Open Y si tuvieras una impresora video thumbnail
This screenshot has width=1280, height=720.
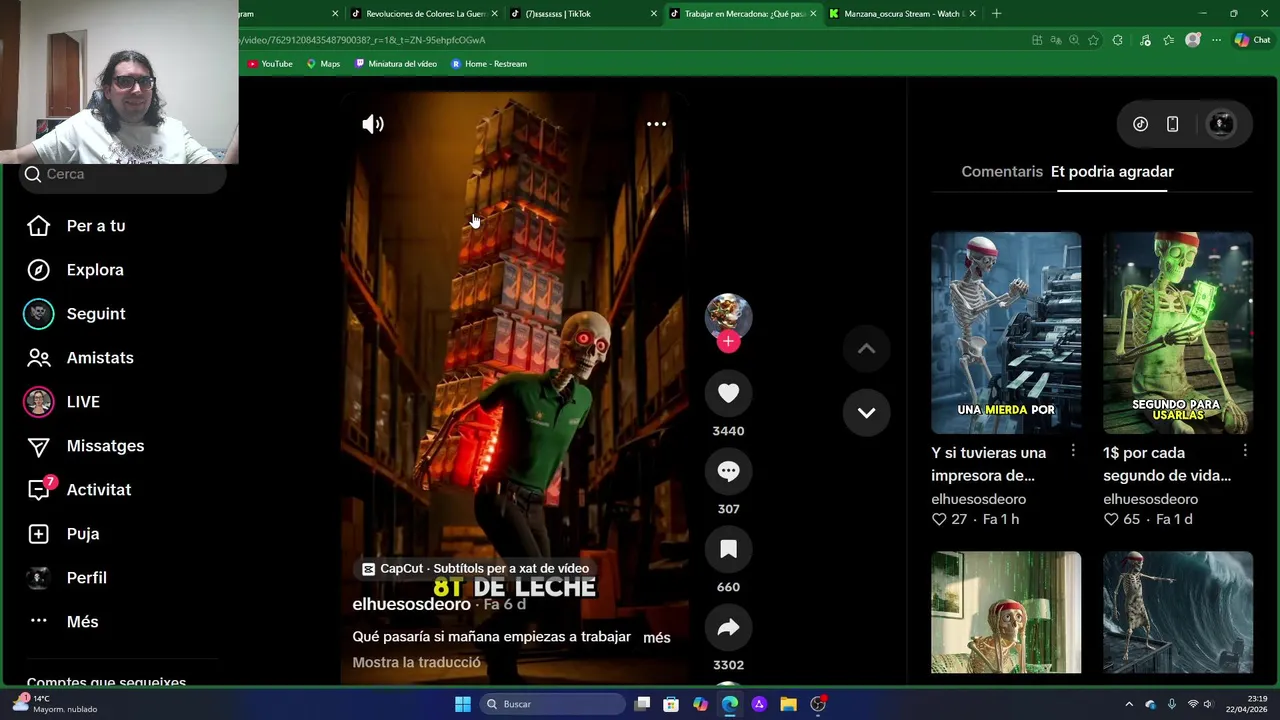coord(1006,333)
